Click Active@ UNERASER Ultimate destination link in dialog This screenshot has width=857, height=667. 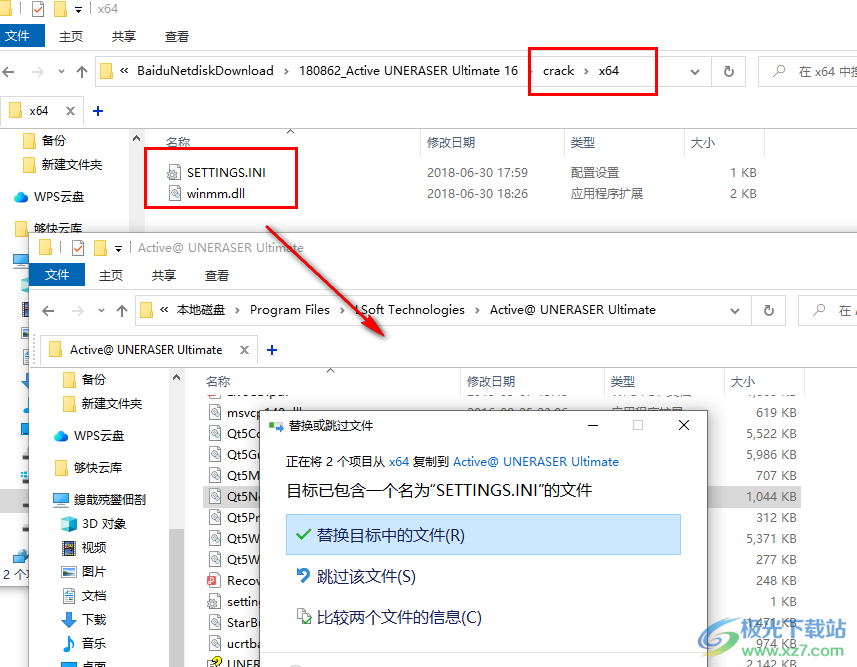click(x=536, y=462)
